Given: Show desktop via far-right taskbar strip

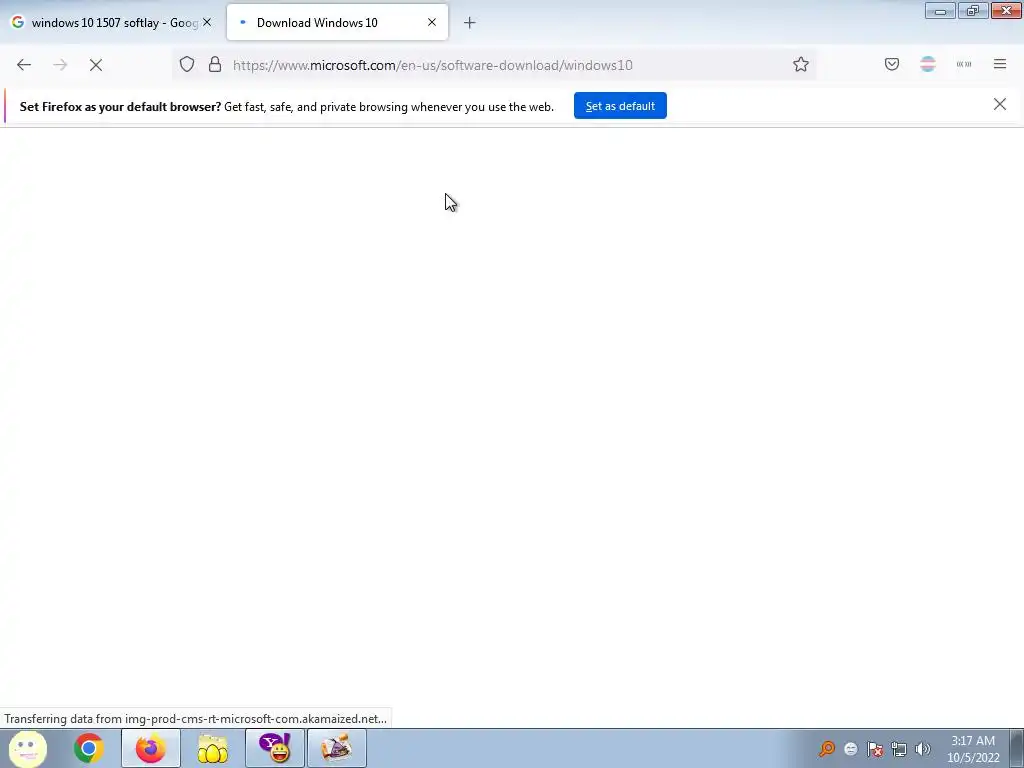Looking at the screenshot, I should click(x=1017, y=748).
